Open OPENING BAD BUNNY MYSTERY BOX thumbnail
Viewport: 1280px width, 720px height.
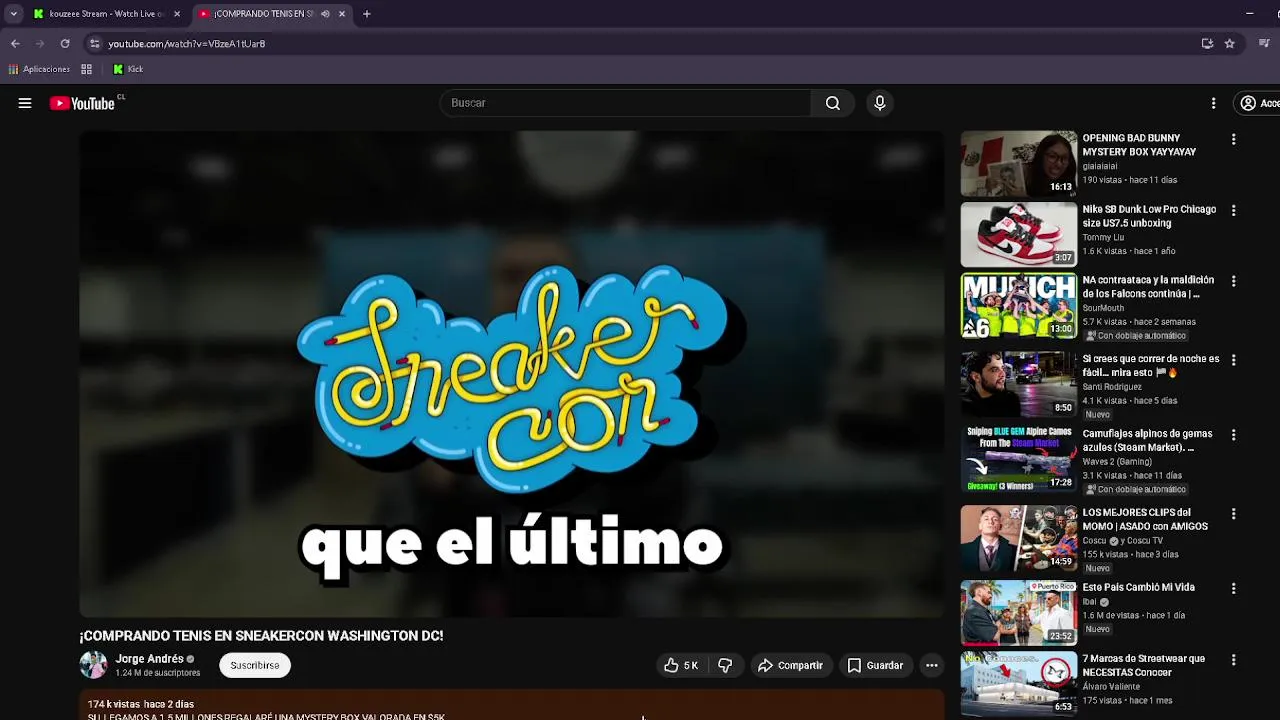pos(1018,163)
